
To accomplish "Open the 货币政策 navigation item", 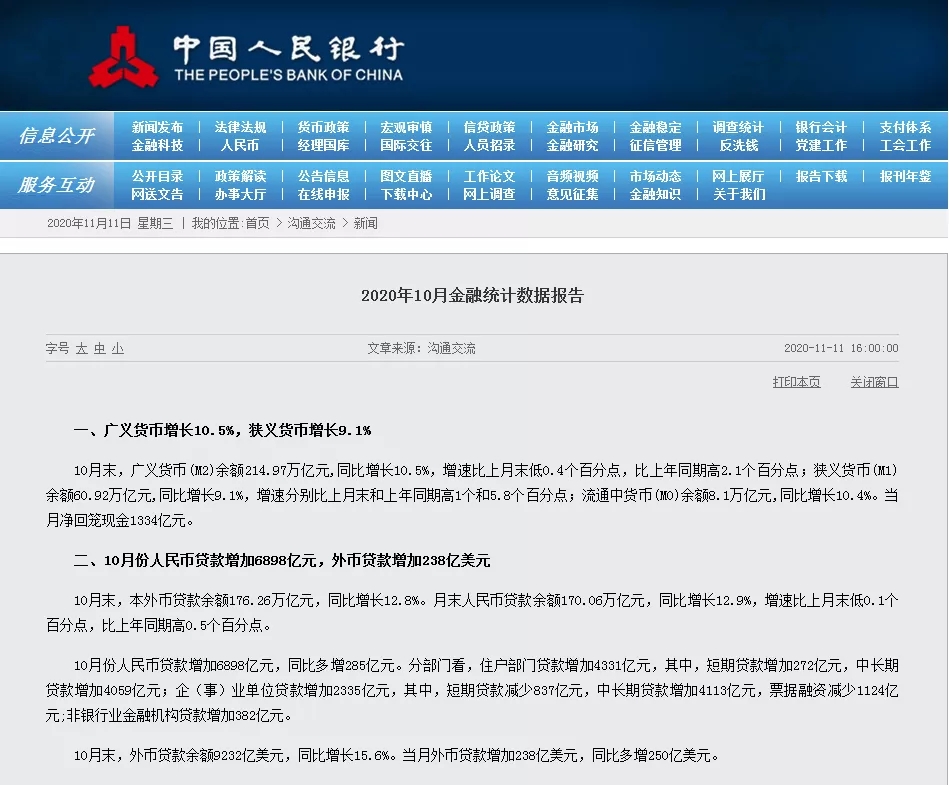I will point(323,127).
